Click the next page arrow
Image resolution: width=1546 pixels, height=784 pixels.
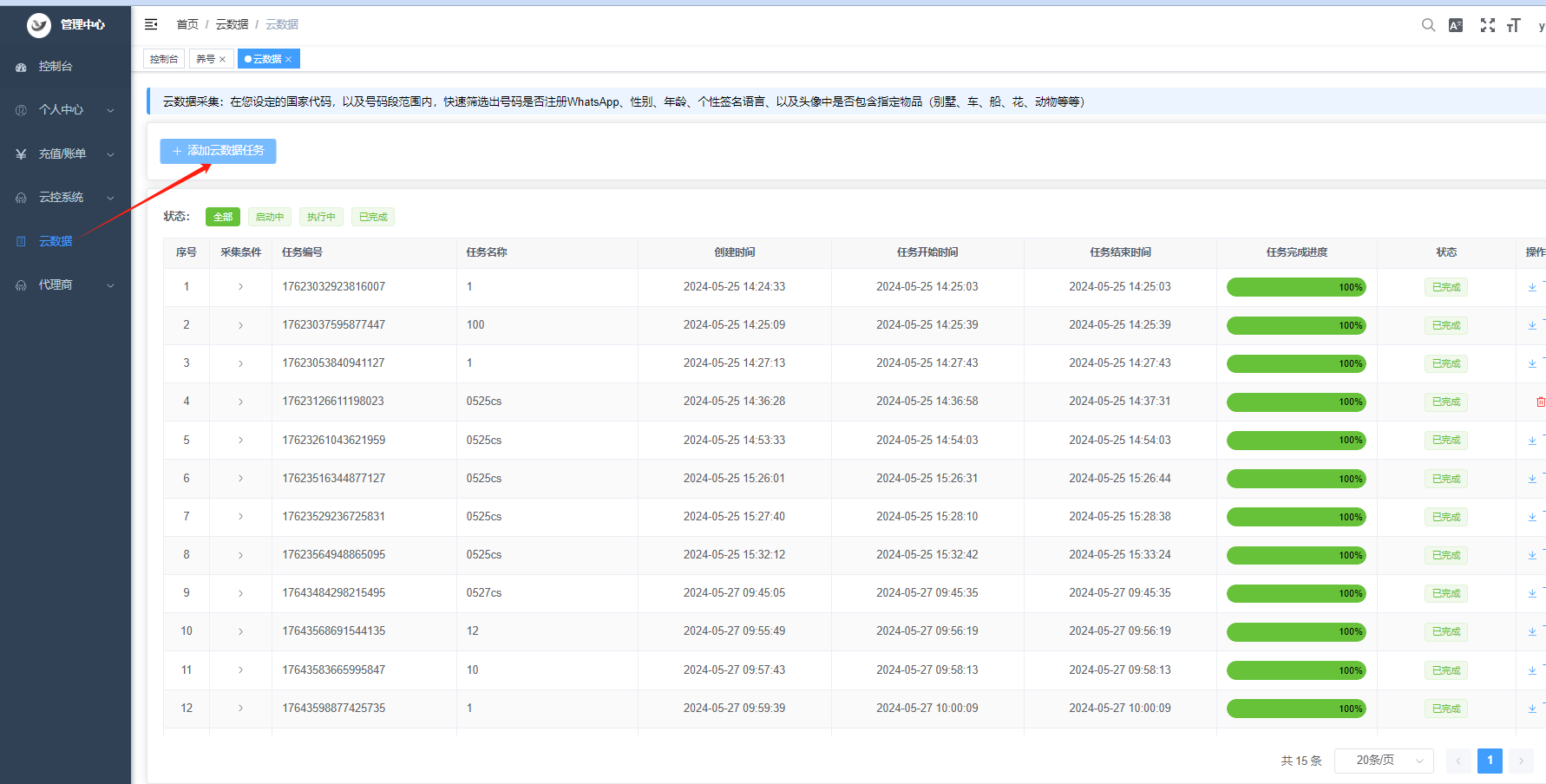click(1521, 761)
